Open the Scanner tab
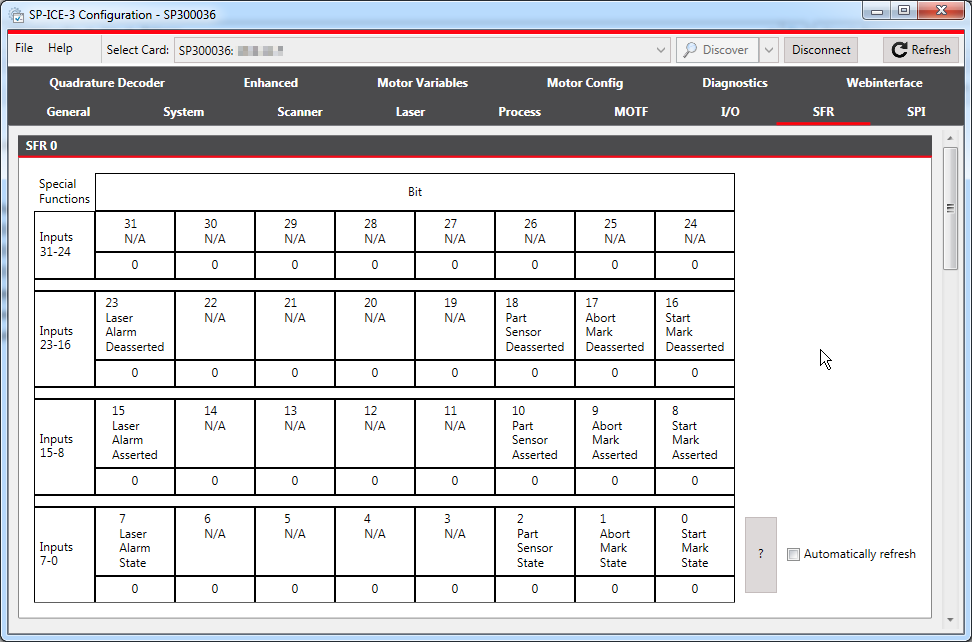 coord(299,112)
